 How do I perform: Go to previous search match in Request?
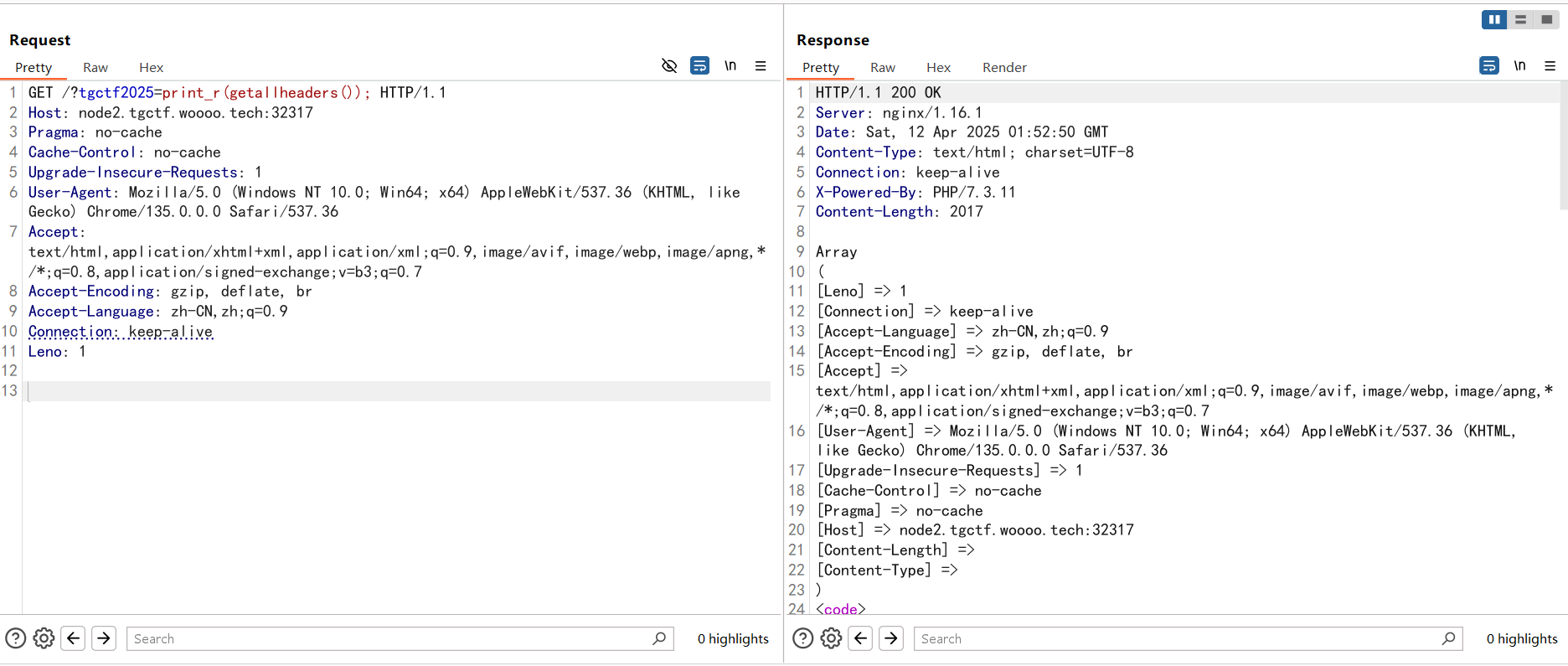74,638
